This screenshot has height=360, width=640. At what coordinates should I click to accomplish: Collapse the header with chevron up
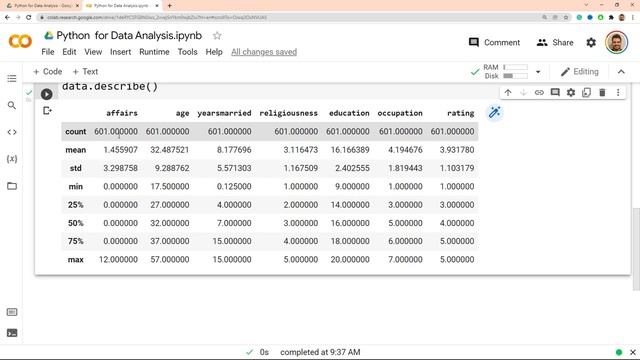(x=621, y=72)
